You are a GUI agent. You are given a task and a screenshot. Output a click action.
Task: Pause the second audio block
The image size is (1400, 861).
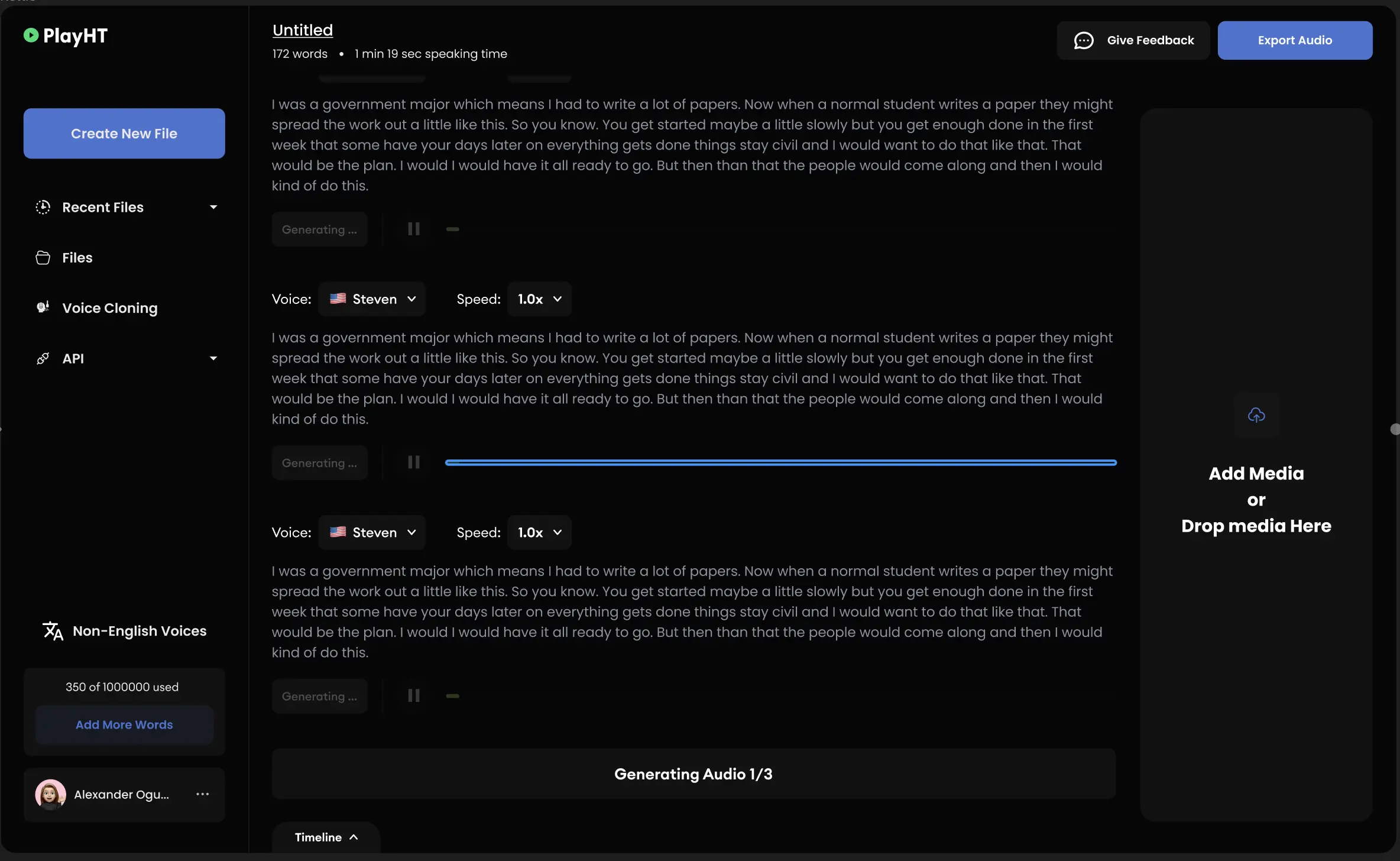point(414,462)
